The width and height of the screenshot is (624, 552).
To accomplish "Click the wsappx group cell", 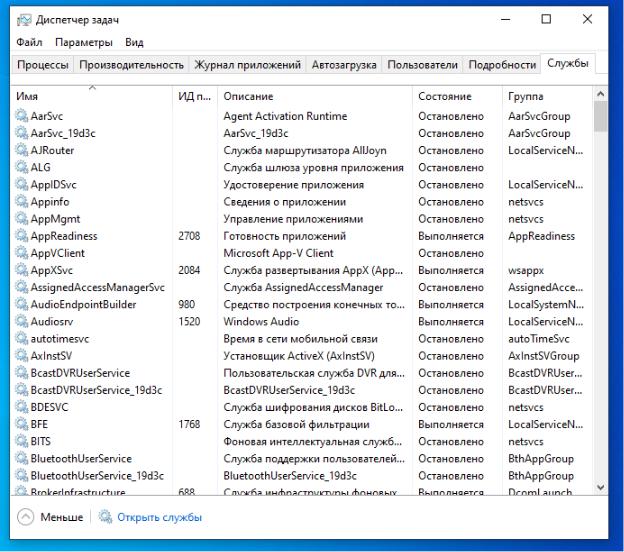I will pos(526,270).
